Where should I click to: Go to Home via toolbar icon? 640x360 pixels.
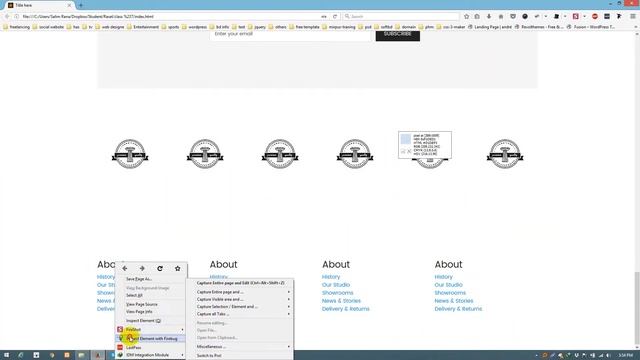[x=501, y=16]
